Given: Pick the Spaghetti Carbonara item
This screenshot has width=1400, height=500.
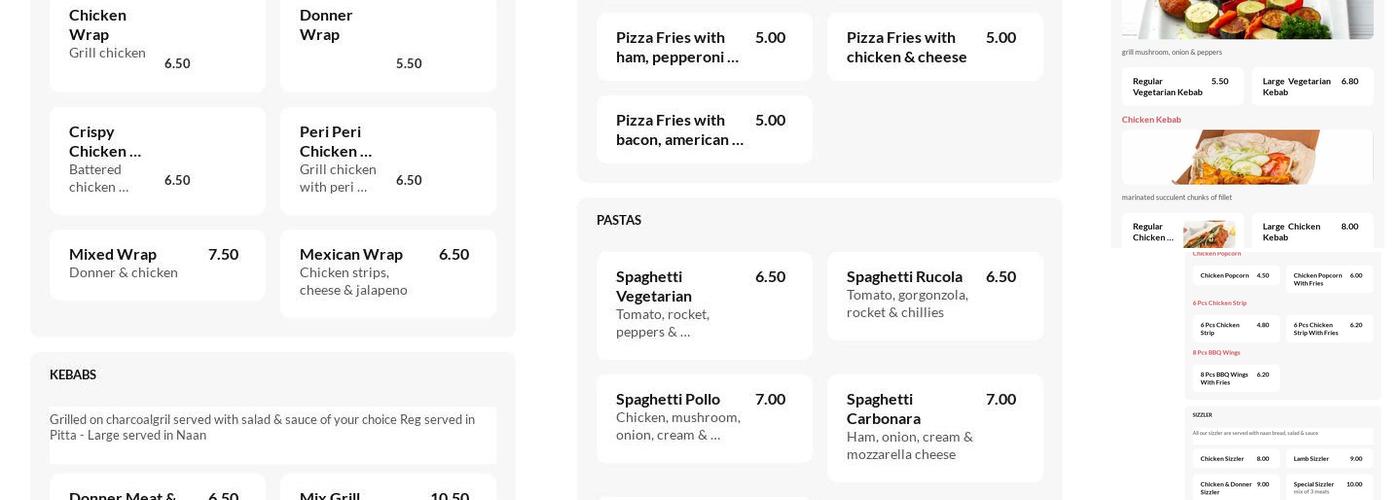Looking at the screenshot, I should pos(934,427).
